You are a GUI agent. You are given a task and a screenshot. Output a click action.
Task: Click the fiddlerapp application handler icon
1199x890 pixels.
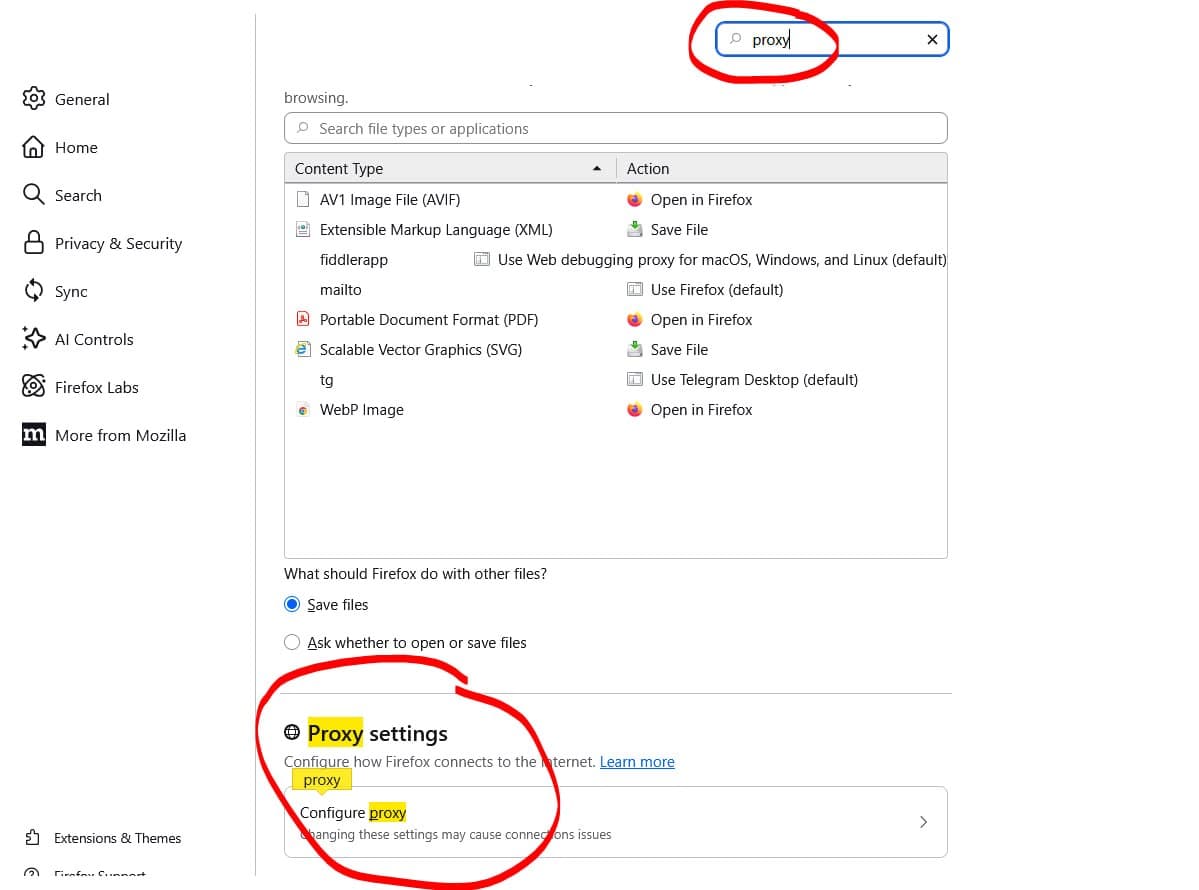482,259
